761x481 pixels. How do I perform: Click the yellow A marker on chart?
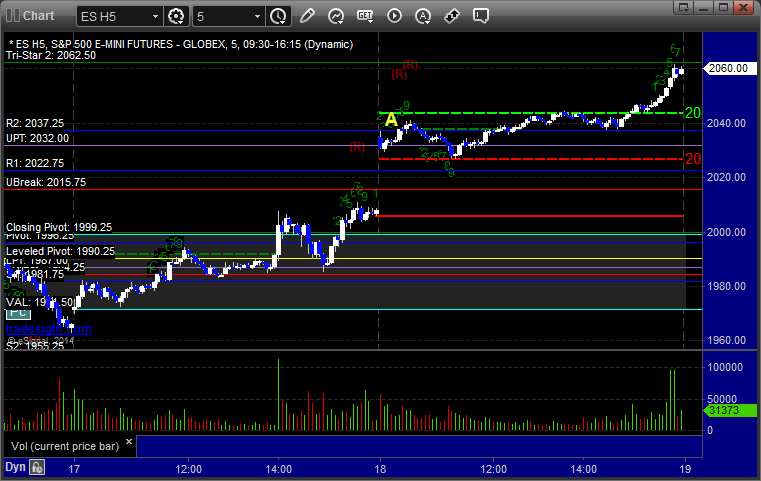click(391, 120)
